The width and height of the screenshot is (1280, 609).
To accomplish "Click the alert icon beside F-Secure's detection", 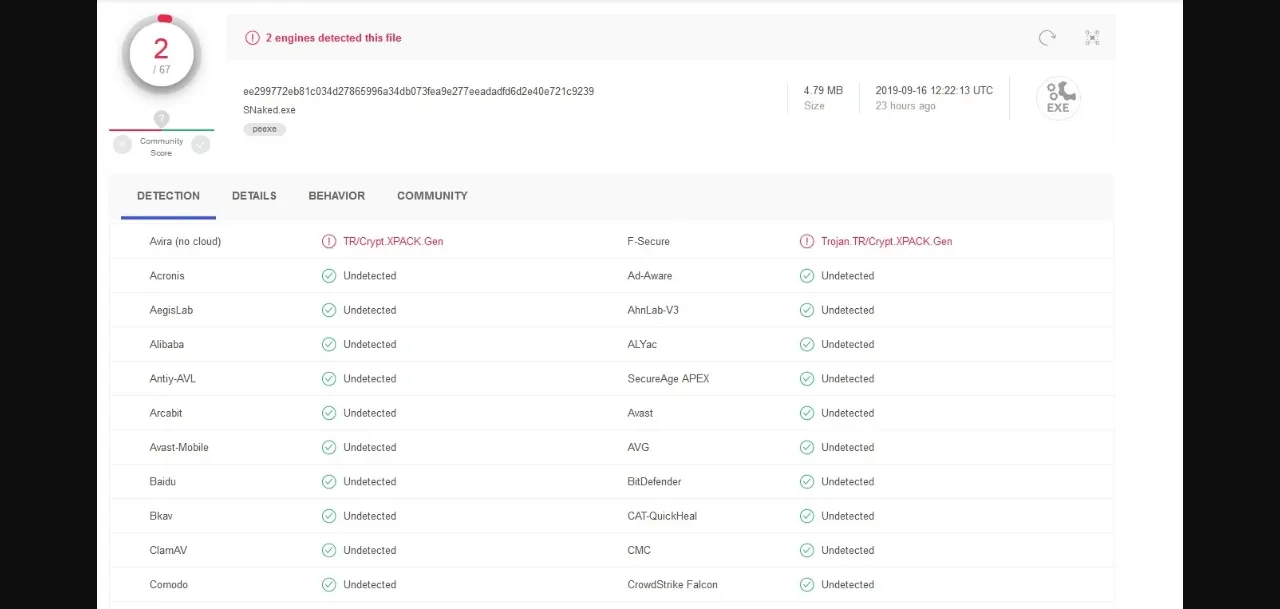I will 807,241.
